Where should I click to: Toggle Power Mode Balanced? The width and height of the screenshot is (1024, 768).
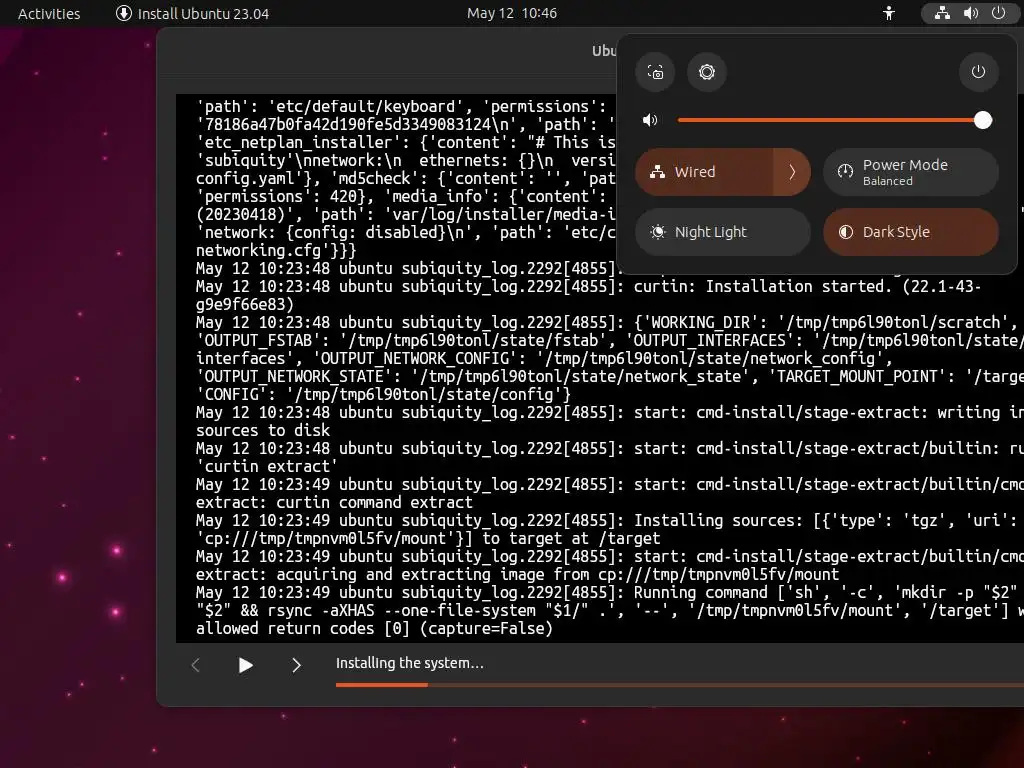click(x=910, y=172)
